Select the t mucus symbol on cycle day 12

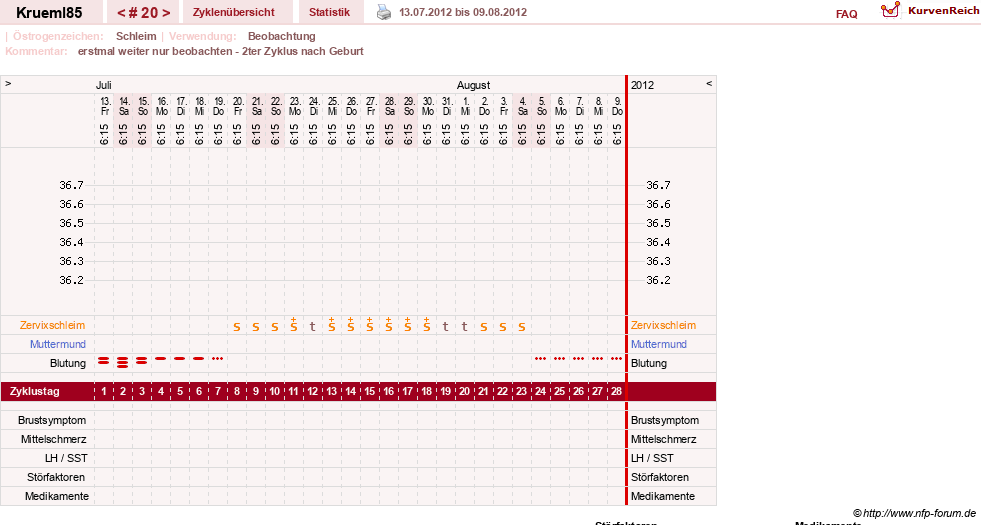pos(313,326)
